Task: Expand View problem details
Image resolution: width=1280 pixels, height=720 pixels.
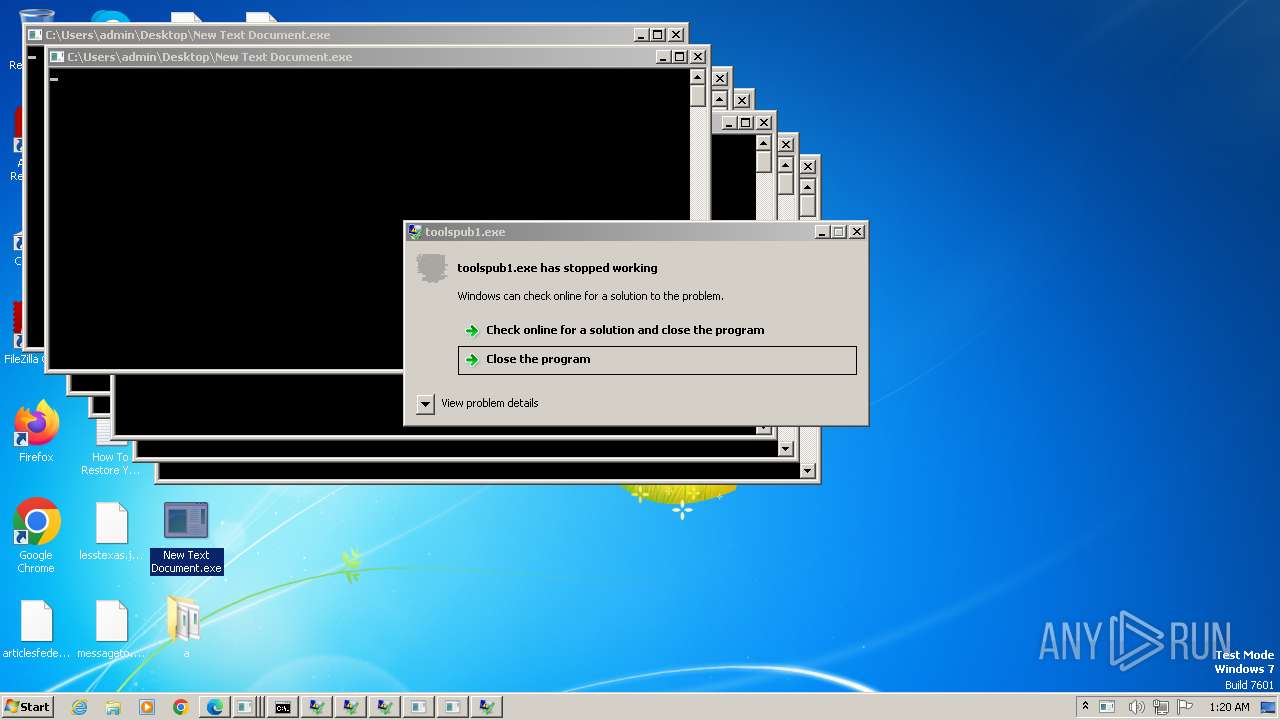Action: 477,403
